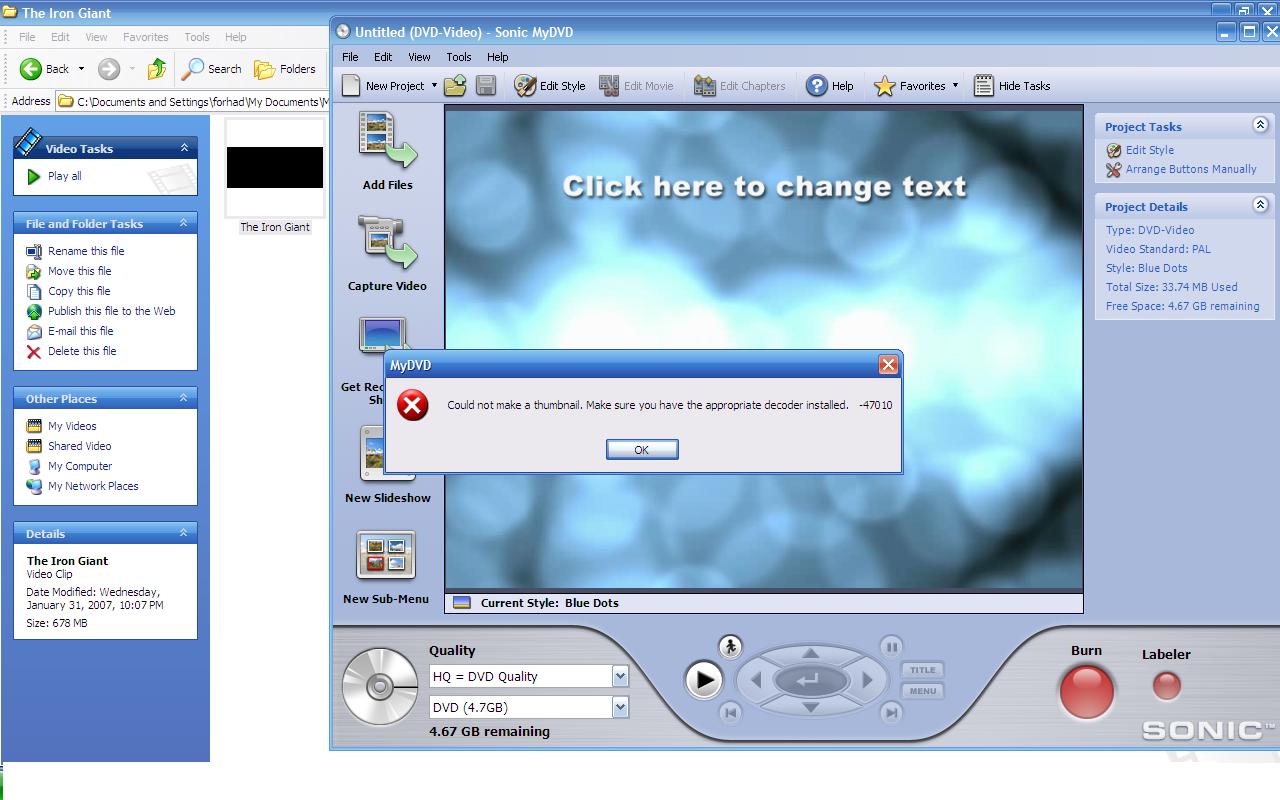The image size is (1280, 800).
Task: Click Hide Tasks in the toolbar
Action: (1012, 86)
